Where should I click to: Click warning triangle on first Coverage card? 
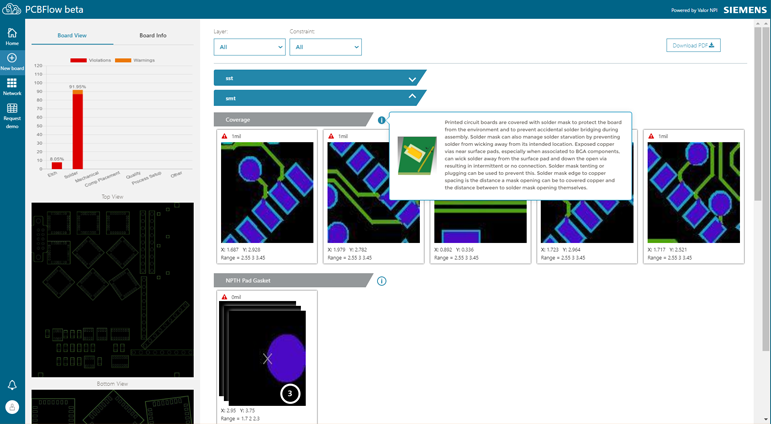(224, 136)
